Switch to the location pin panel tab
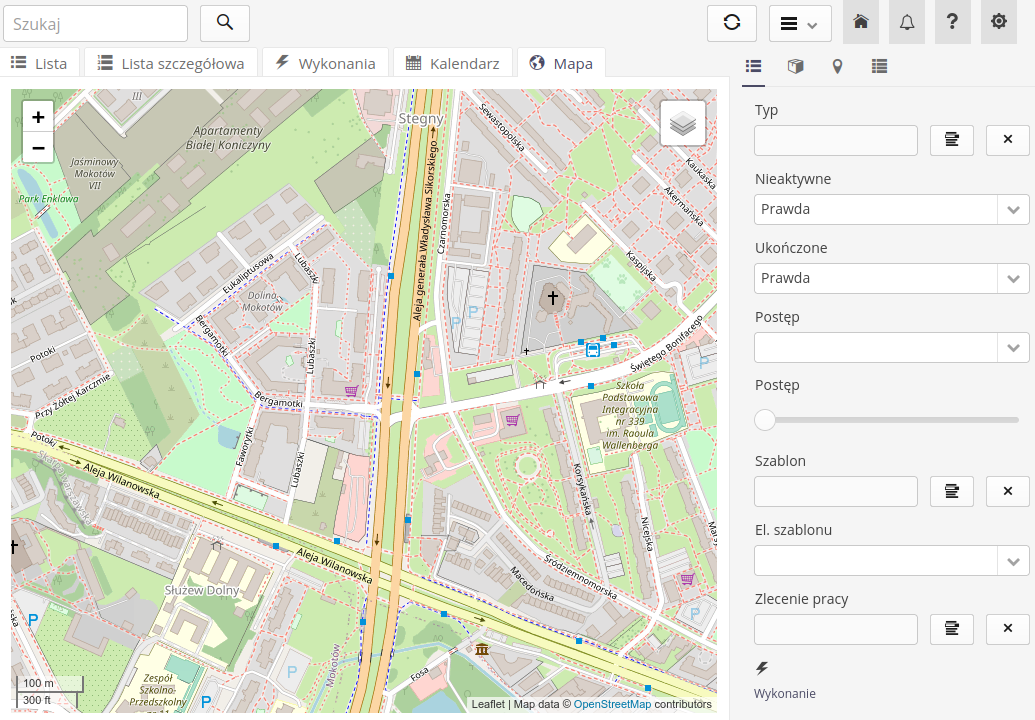1035x720 pixels. 837,67
